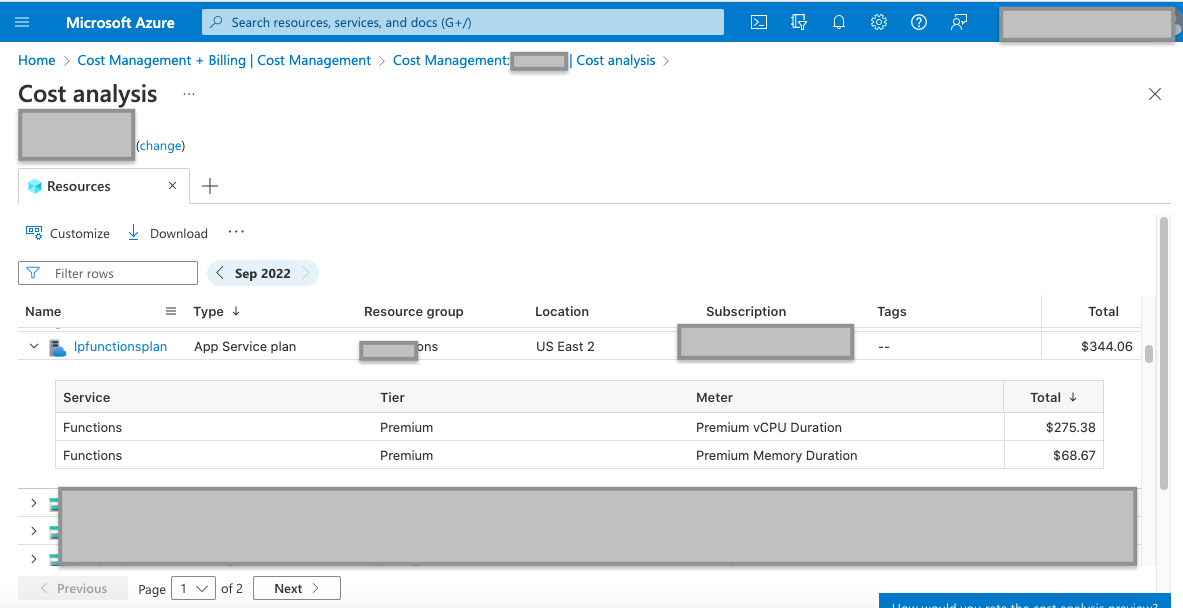Close the Cost analysis blade
This screenshot has width=1183, height=608.
1154,94
